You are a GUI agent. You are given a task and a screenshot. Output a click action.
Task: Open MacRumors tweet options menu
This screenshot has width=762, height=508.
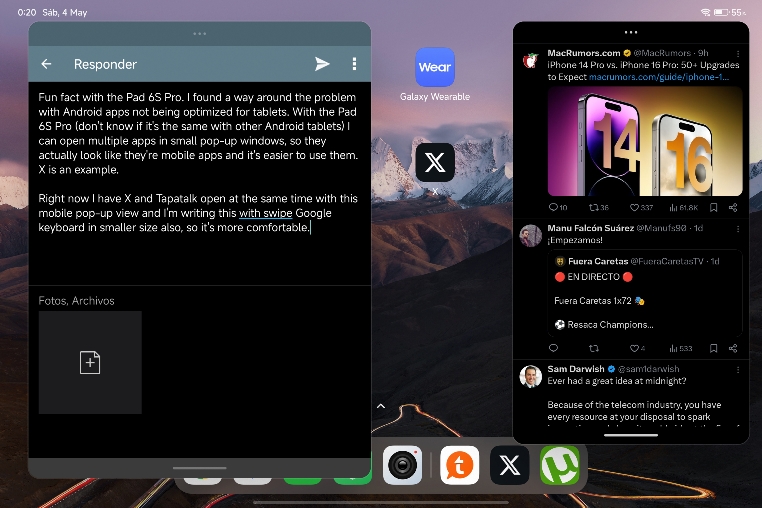[738, 53]
